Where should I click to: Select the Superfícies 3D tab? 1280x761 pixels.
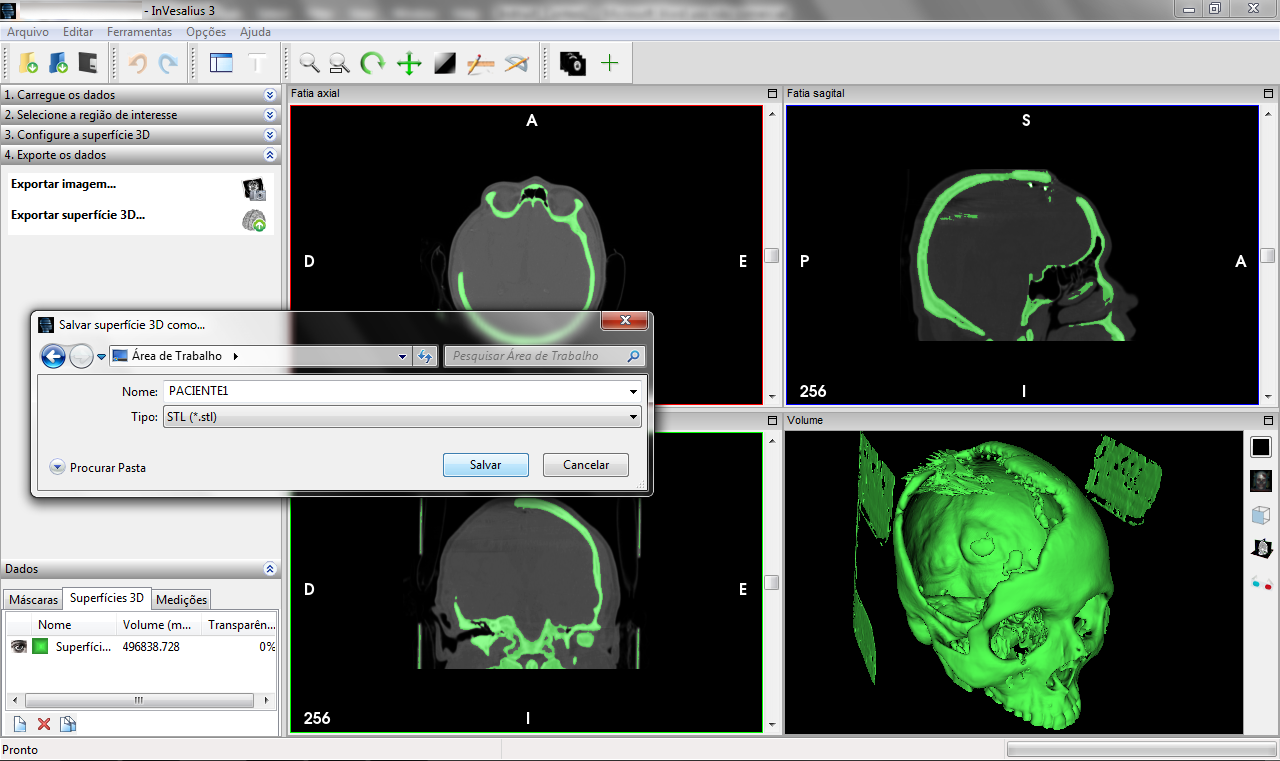point(107,598)
